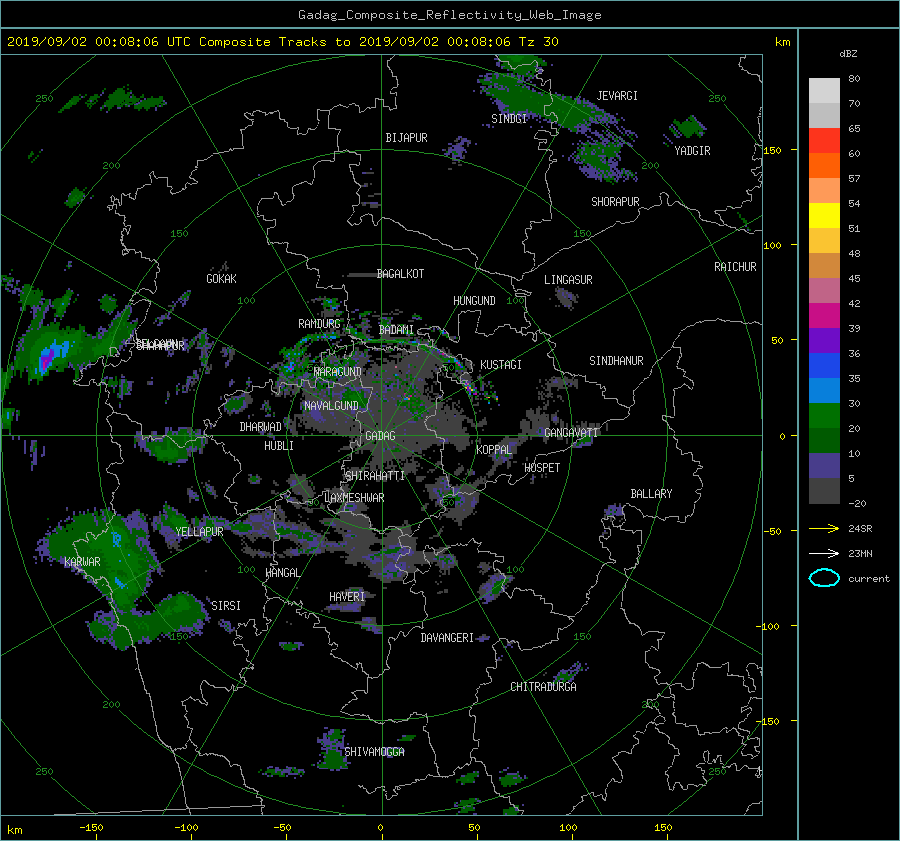Click the NARAGUND city label
The height and width of the screenshot is (841, 900).
coord(338,372)
